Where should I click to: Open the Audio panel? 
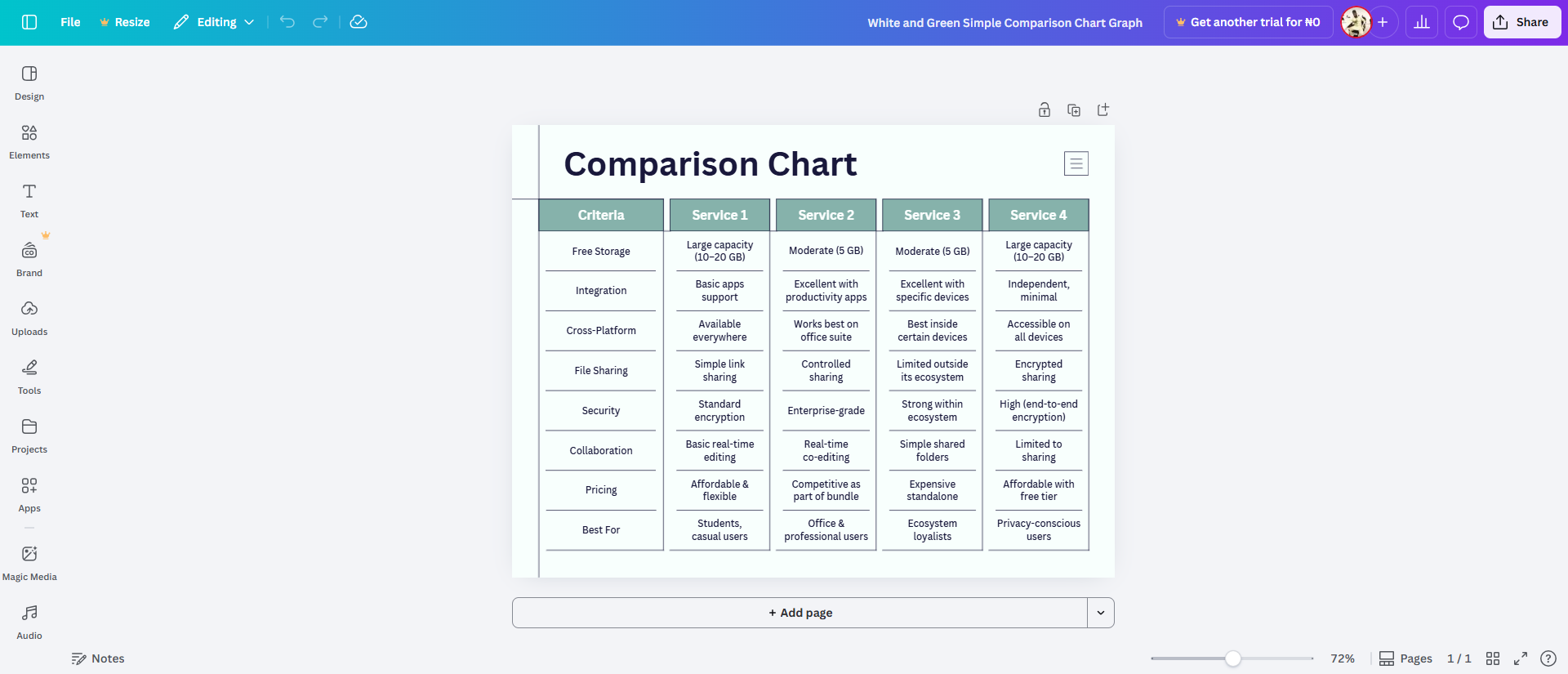(x=29, y=622)
